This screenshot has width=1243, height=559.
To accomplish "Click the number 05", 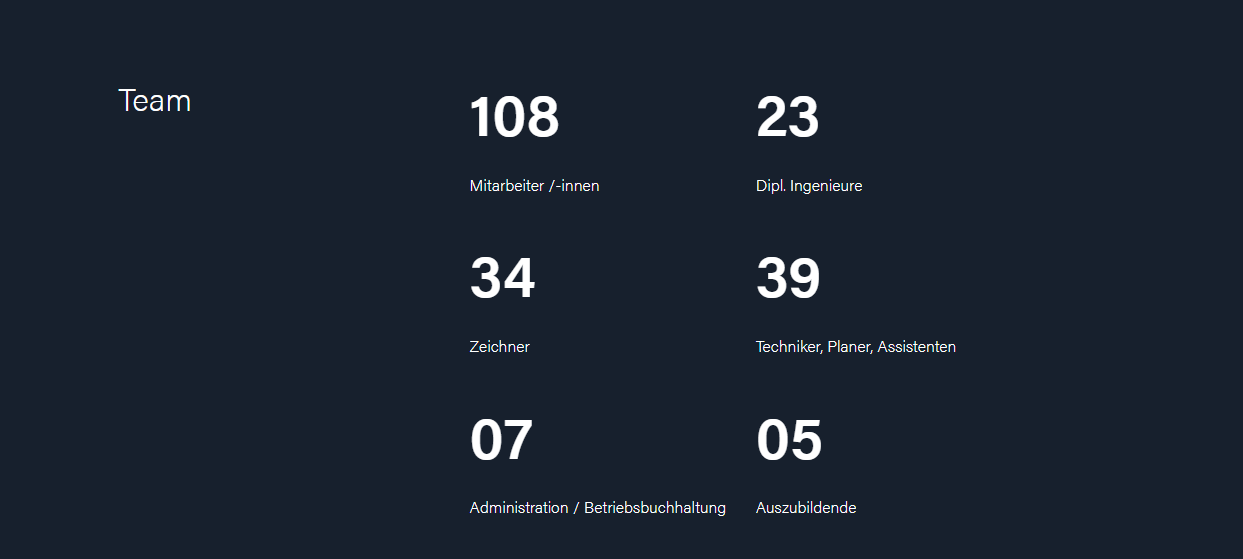I will point(788,440).
